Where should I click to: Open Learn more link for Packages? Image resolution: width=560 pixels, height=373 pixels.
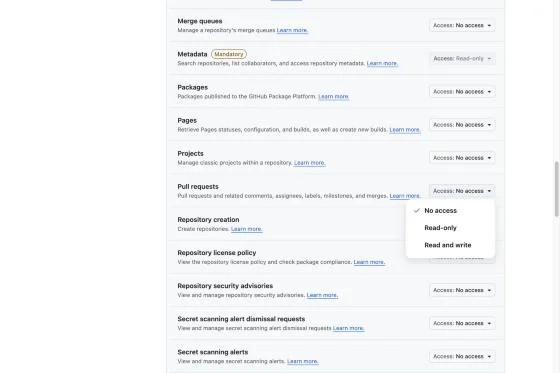tap(334, 96)
